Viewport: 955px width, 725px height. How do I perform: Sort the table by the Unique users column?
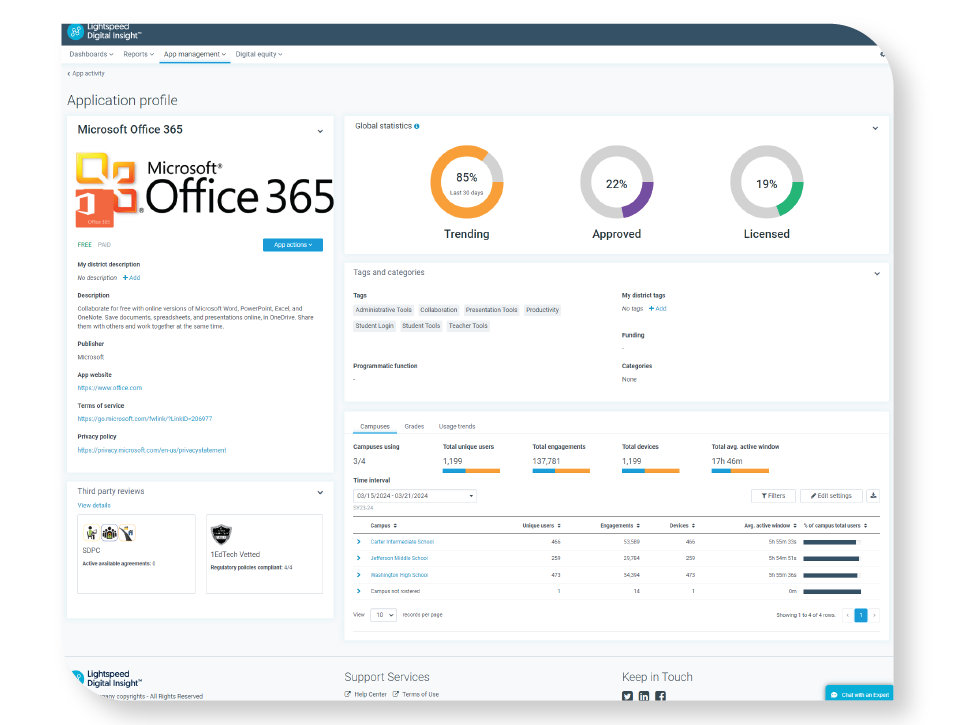541,525
